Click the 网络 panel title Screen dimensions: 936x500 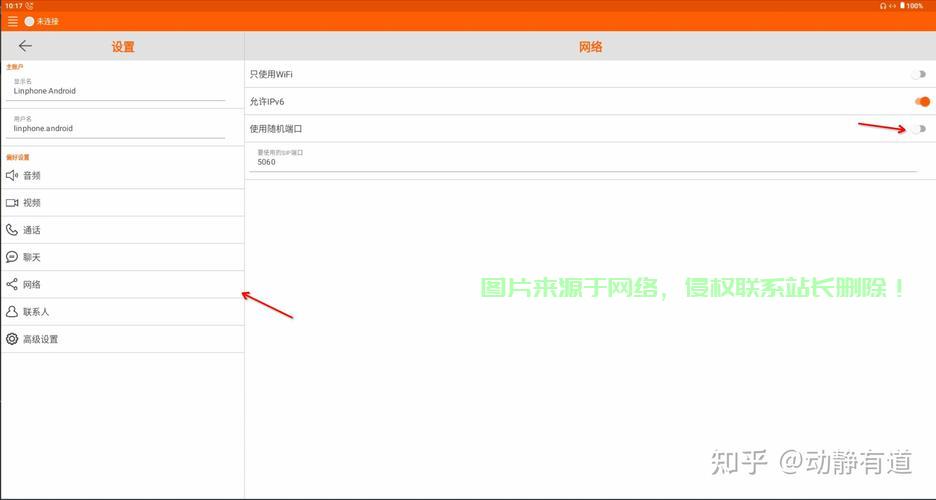pos(590,47)
